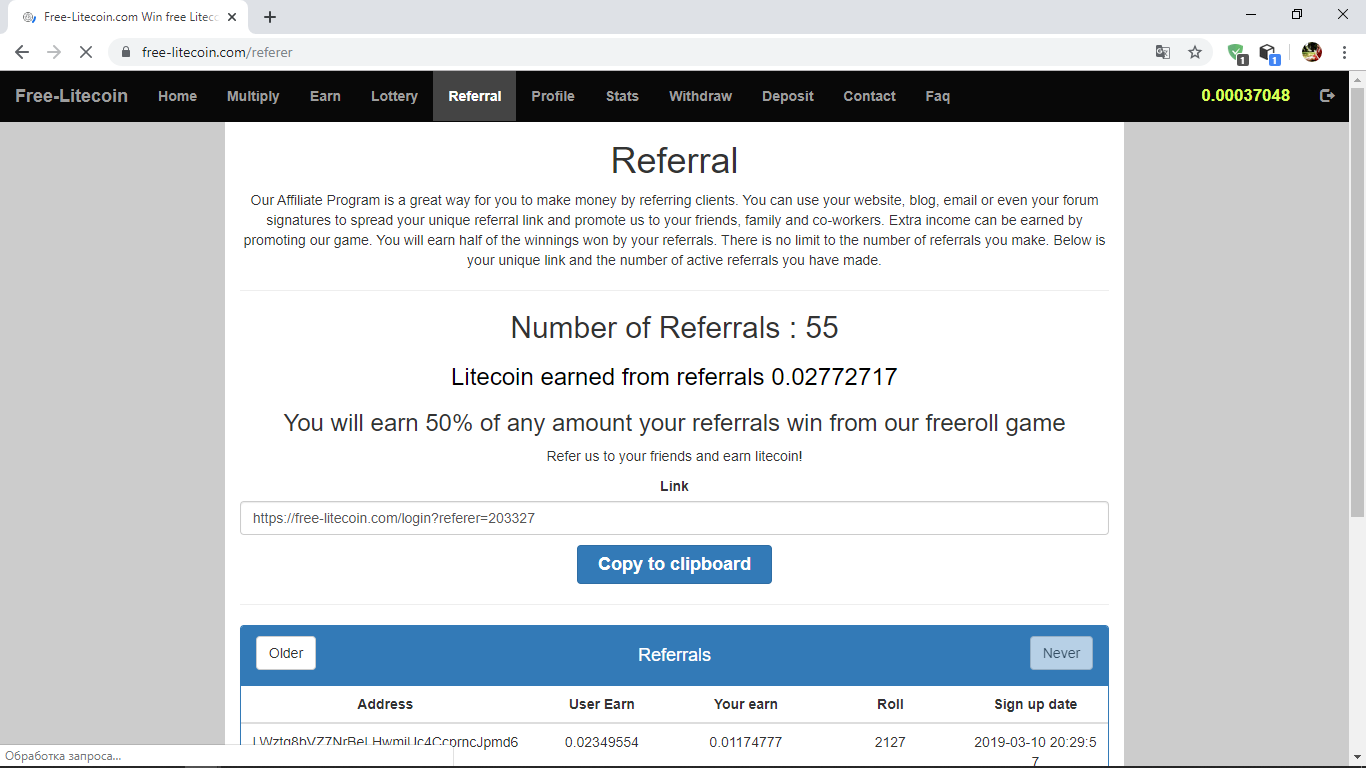
Task: Click the page vertical scrollbar
Action: click(x=1357, y=300)
